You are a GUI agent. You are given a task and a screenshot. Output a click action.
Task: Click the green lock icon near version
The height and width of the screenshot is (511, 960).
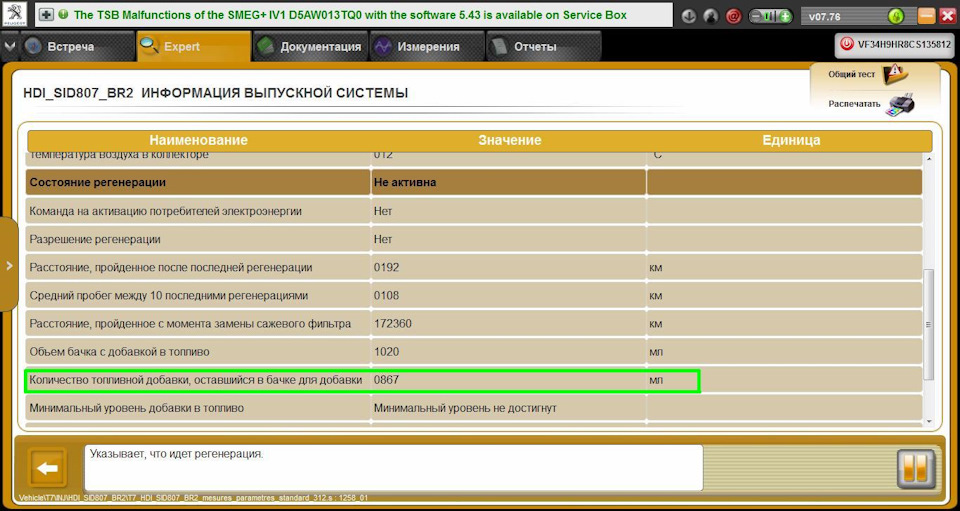click(896, 17)
